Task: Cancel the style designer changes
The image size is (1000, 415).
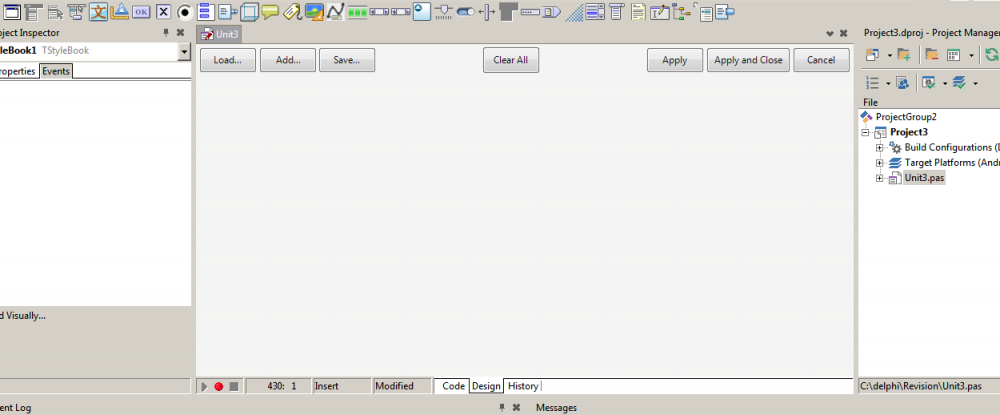Action: 821,60
